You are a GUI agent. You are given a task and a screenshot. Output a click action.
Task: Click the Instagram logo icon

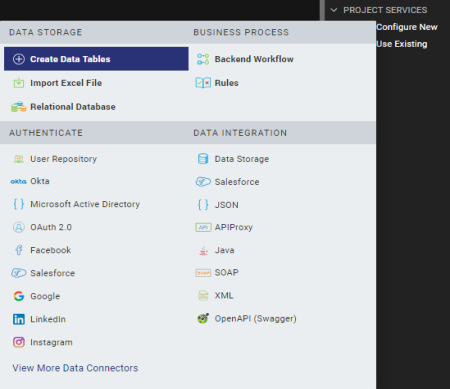19,342
